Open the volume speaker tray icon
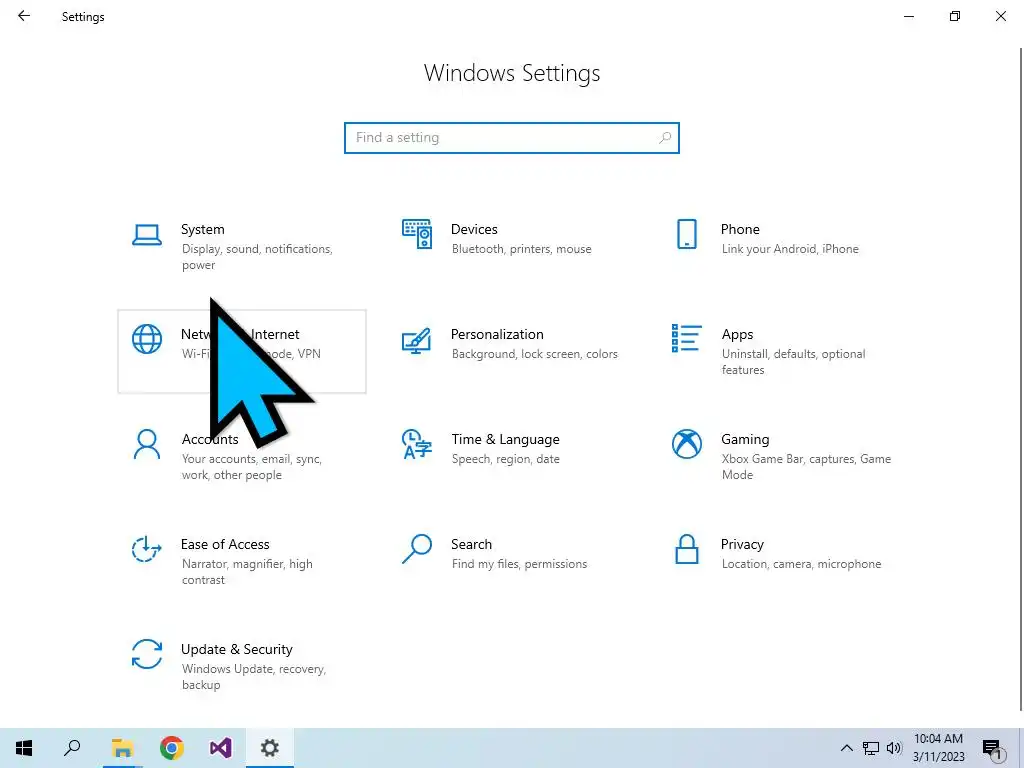1024x768 pixels. pyautogui.click(x=894, y=748)
